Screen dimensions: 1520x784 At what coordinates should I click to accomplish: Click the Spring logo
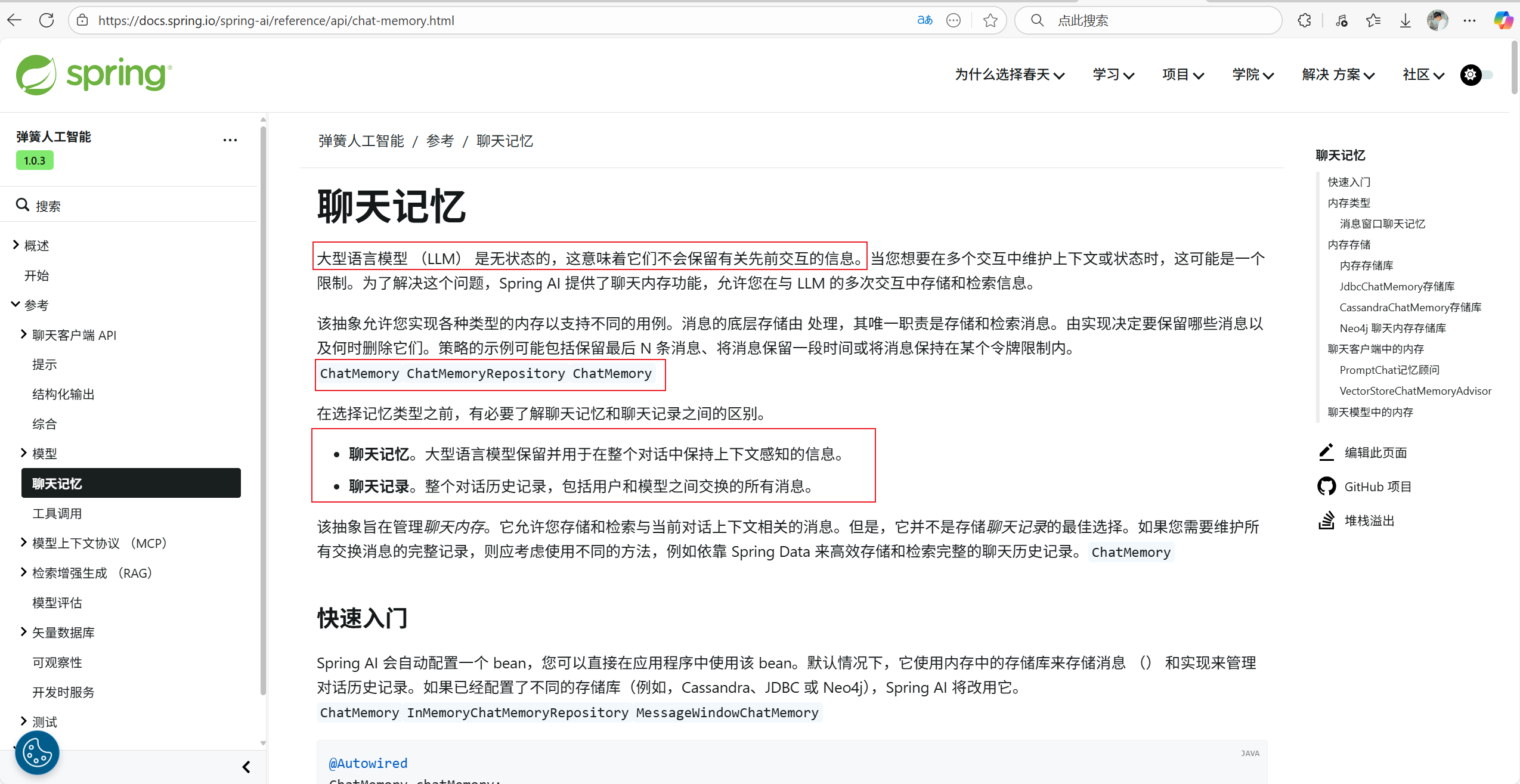point(94,75)
